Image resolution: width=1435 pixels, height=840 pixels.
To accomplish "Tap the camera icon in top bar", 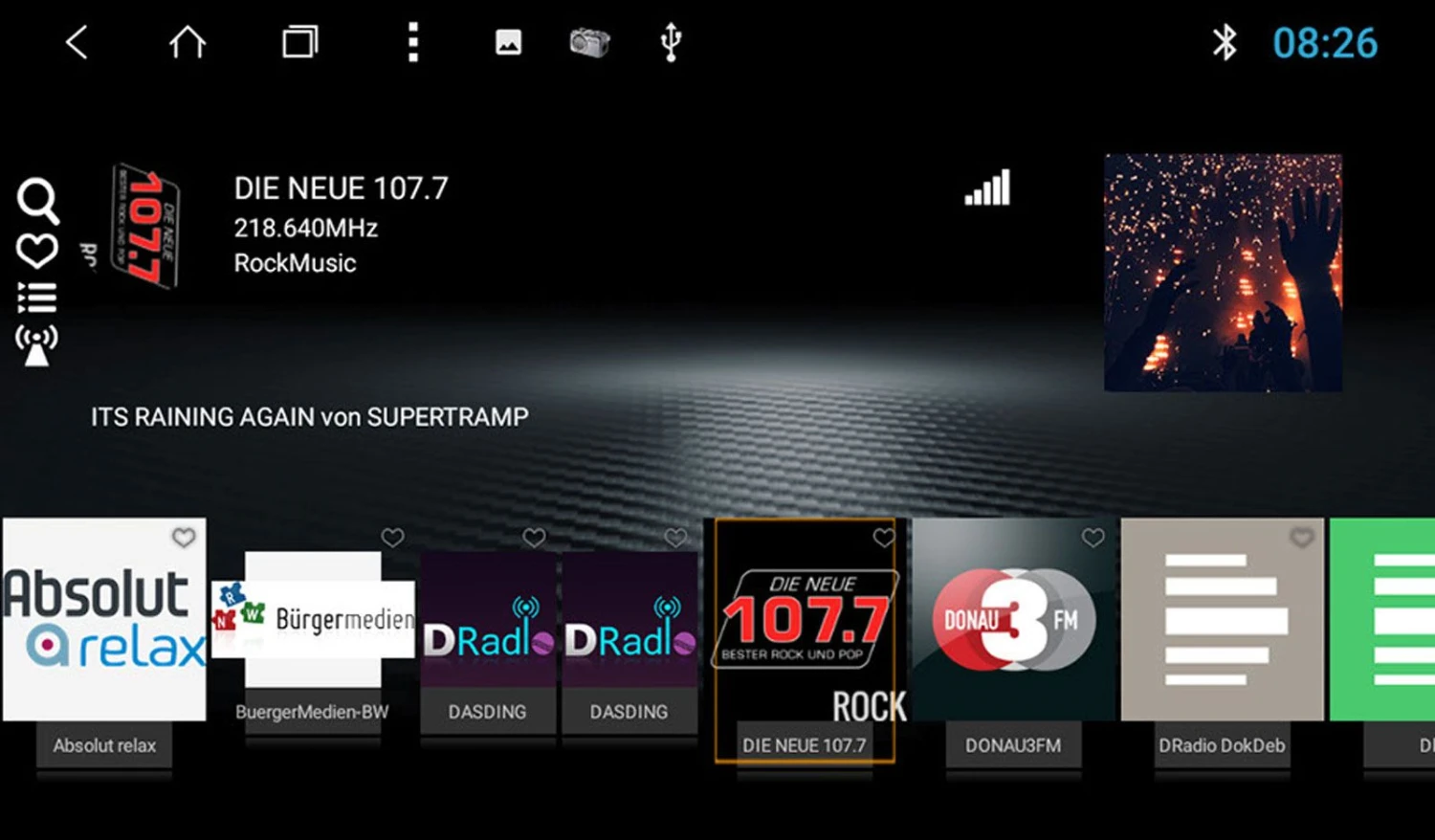I will click(x=589, y=42).
